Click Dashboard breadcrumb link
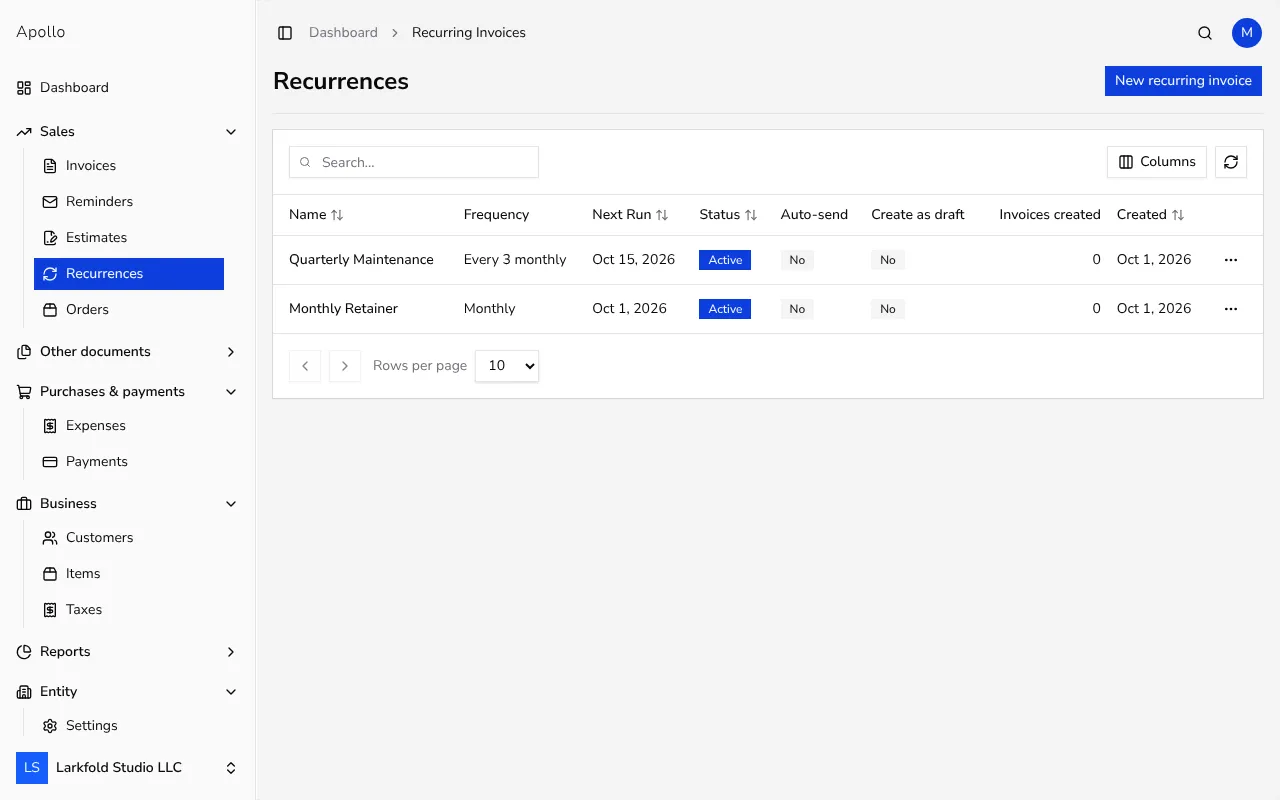1280x800 pixels. (x=343, y=33)
